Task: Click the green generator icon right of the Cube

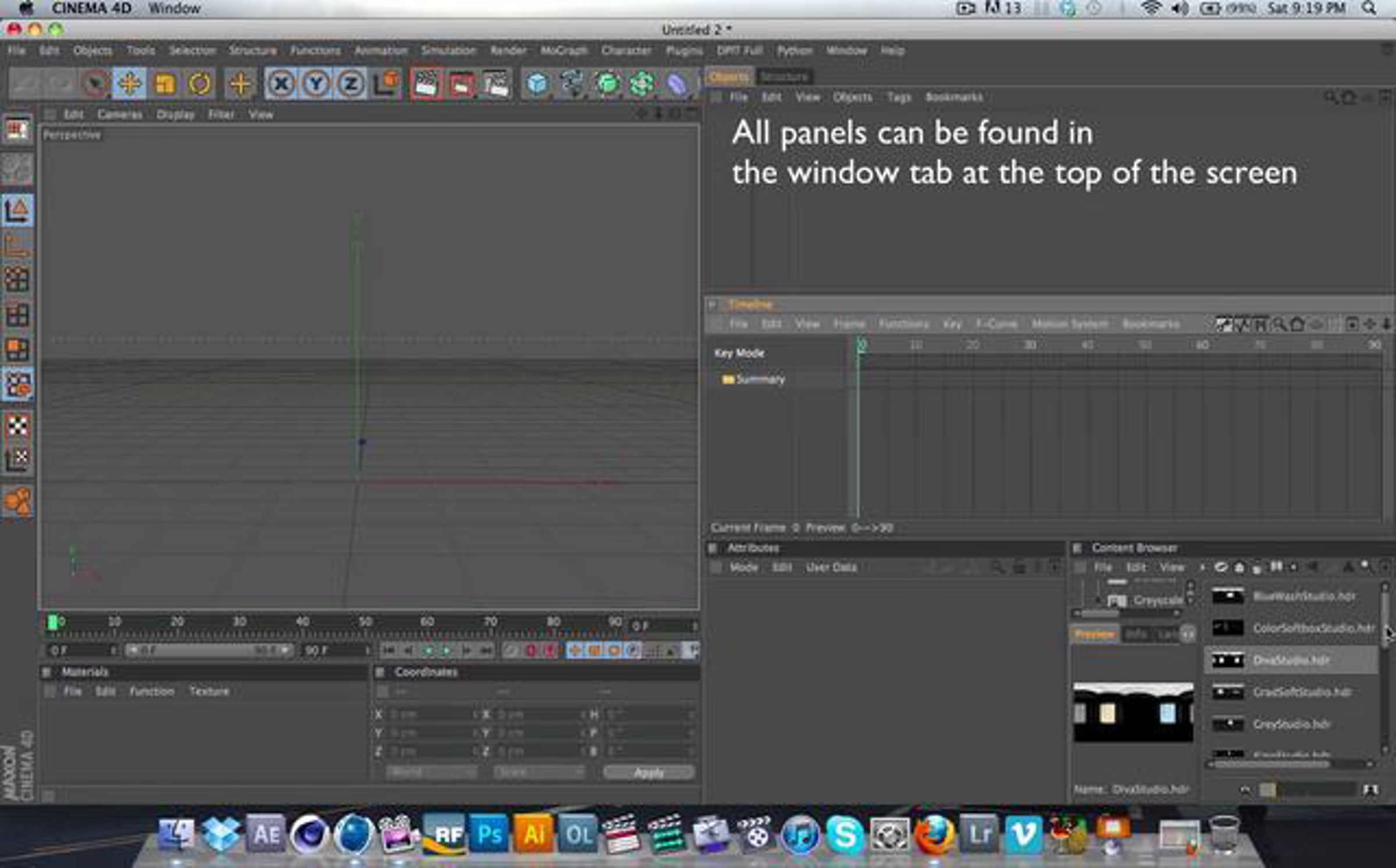Action: [607, 84]
